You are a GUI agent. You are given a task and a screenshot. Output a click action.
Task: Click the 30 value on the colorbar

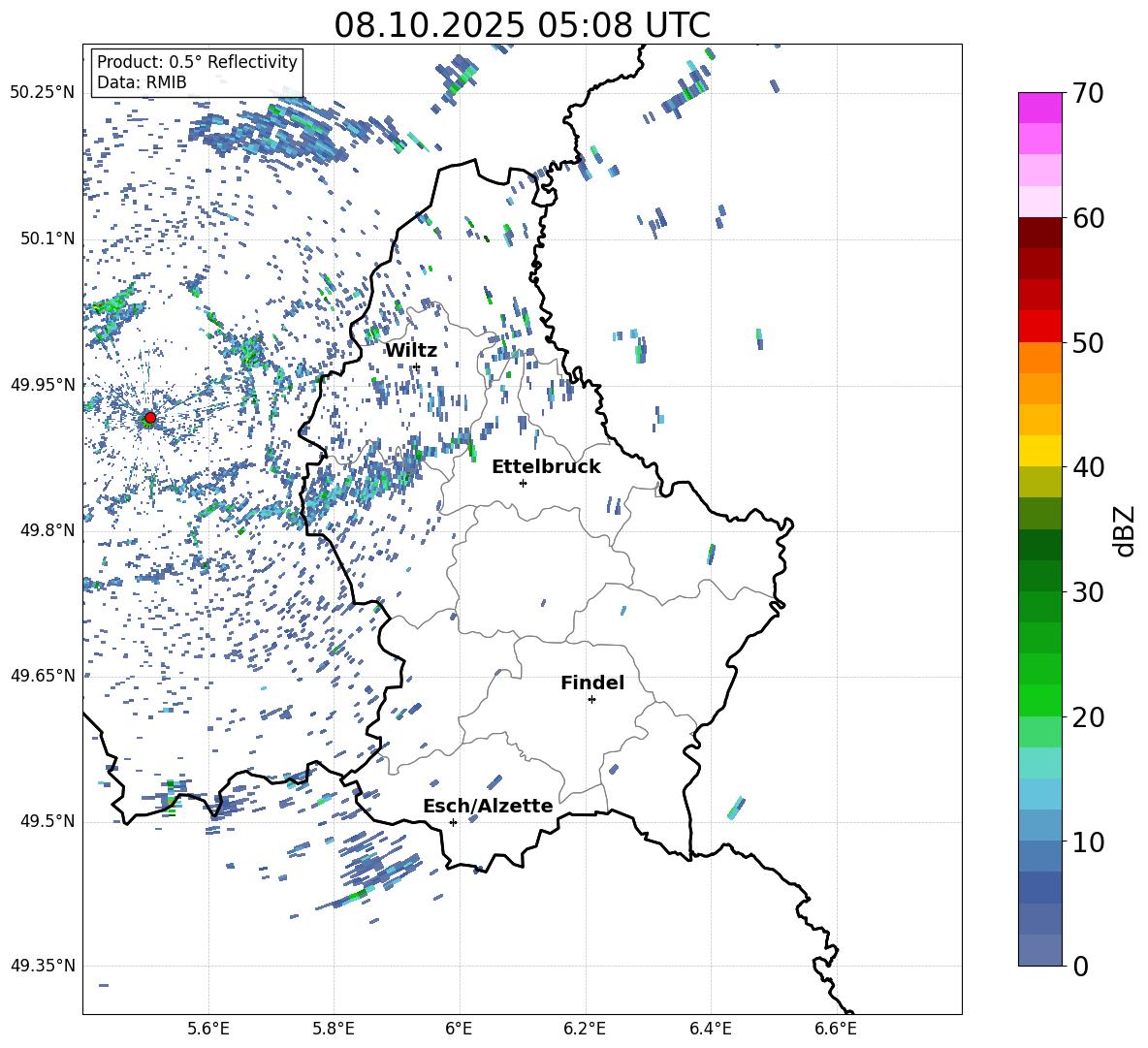(1088, 592)
